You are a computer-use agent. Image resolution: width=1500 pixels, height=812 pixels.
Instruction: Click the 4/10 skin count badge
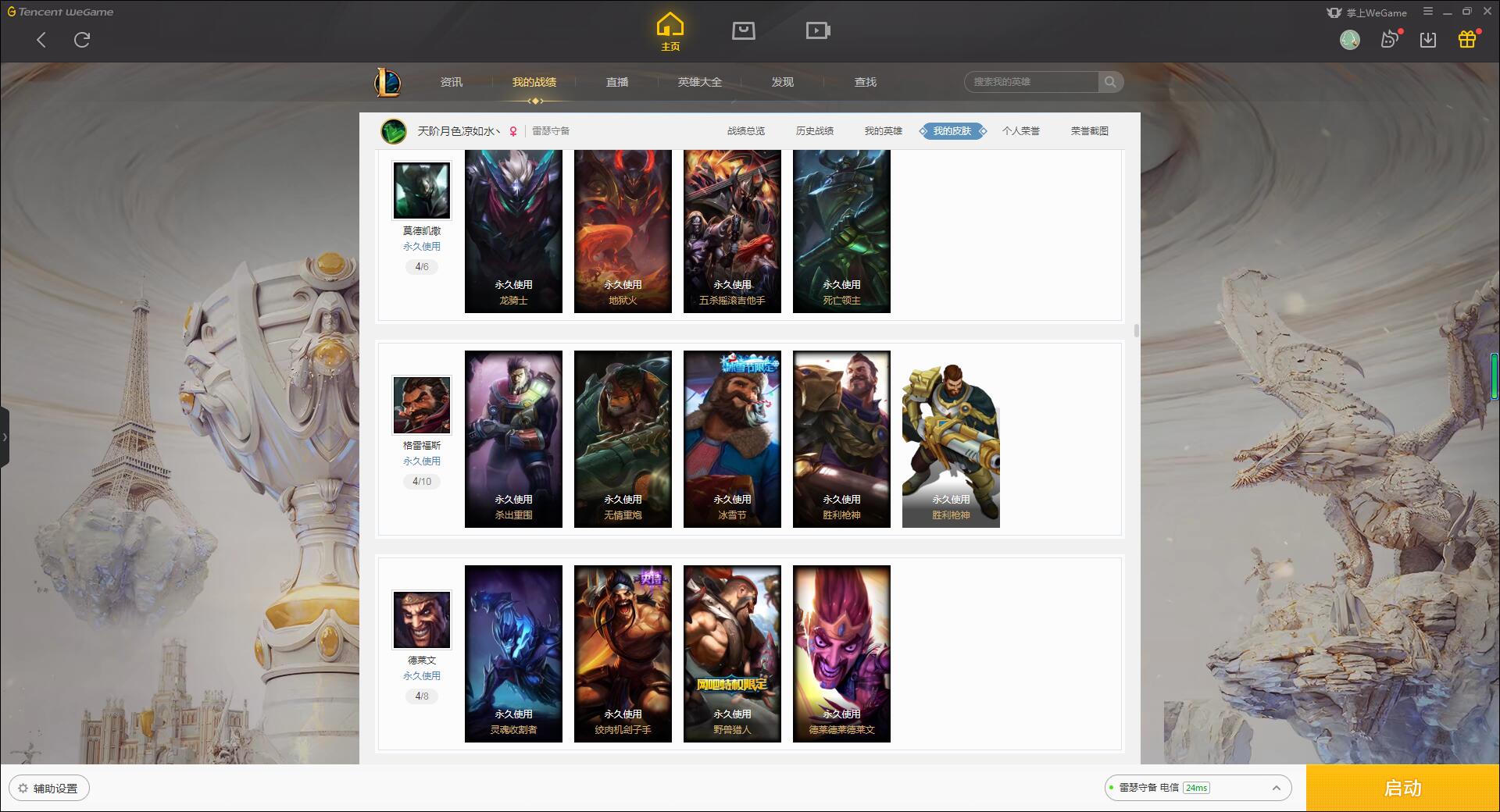click(x=422, y=482)
